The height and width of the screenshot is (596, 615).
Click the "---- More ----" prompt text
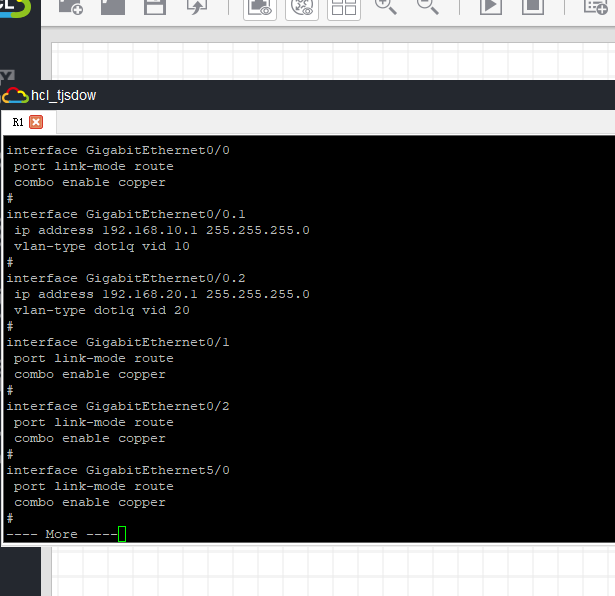[62, 534]
